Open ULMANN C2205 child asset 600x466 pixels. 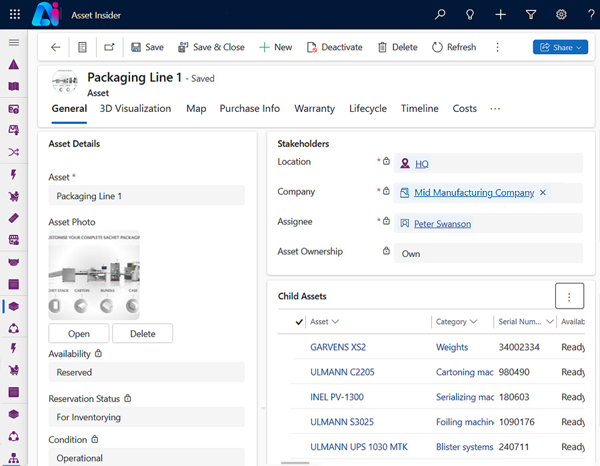coord(342,372)
